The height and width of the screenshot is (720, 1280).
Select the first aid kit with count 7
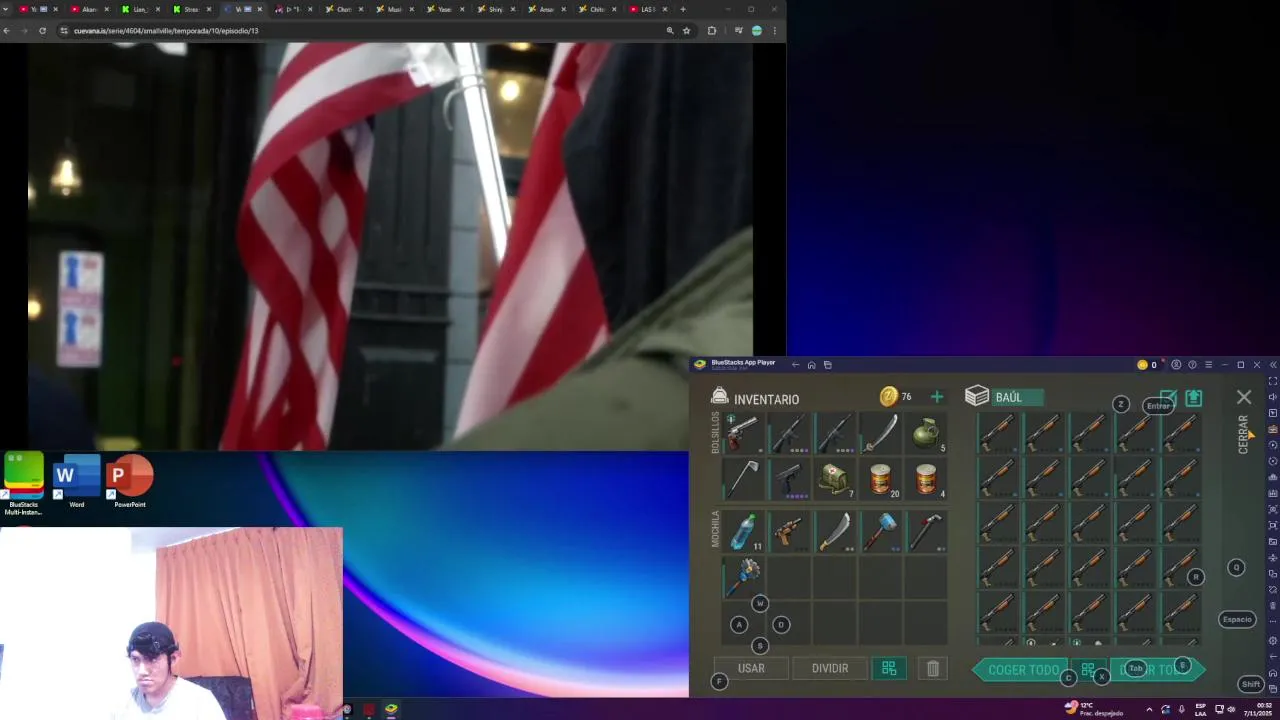coord(835,479)
